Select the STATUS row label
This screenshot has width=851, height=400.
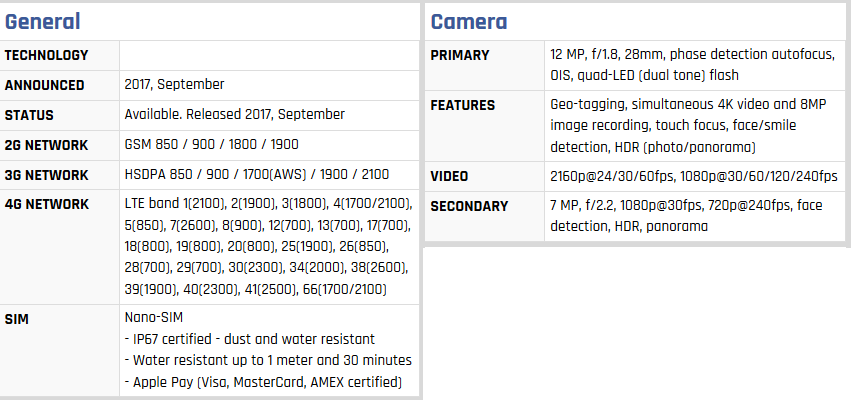[29, 115]
